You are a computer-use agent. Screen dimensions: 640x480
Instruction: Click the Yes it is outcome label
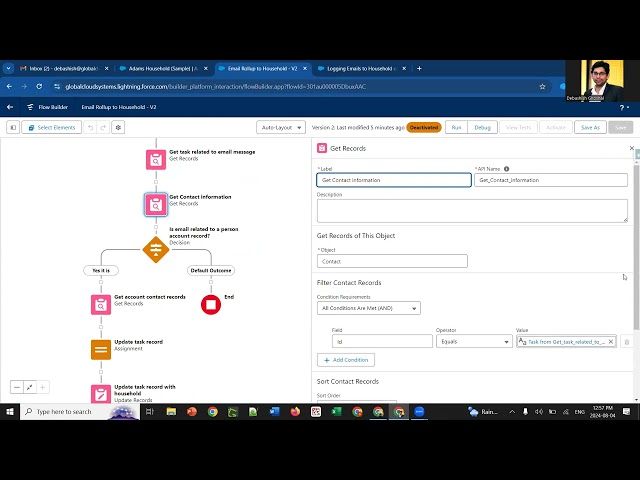coord(101,270)
